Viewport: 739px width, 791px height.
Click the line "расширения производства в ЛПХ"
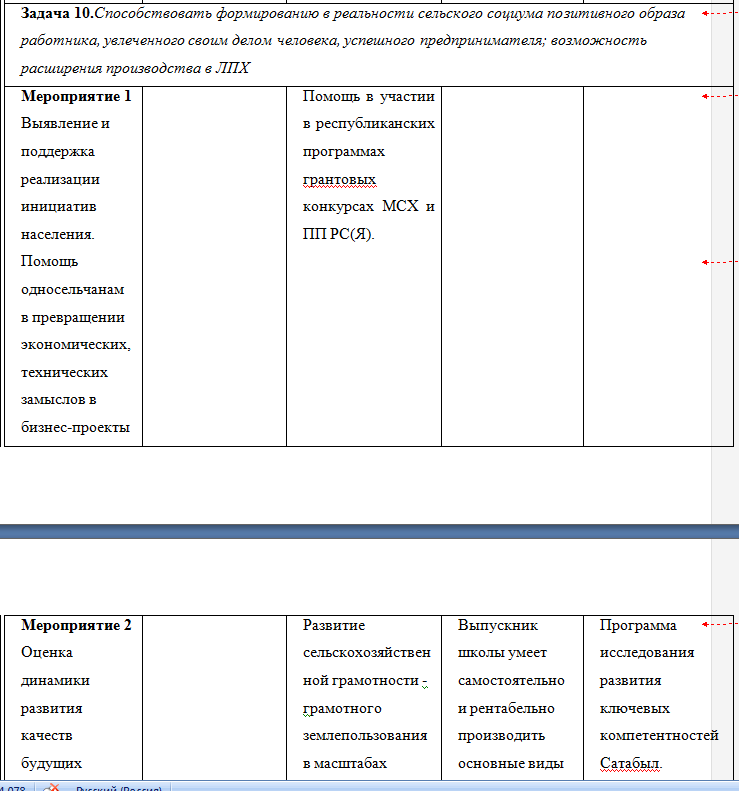pos(135,68)
